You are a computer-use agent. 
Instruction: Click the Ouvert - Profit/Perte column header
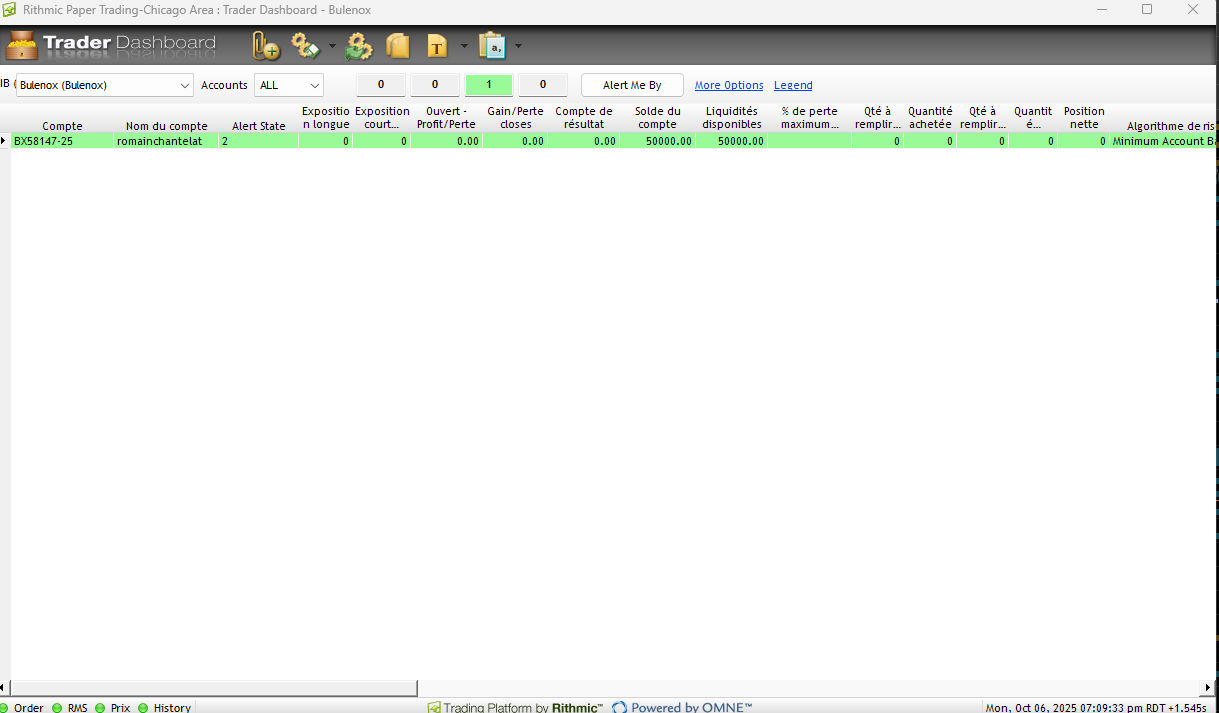[x=446, y=118]
